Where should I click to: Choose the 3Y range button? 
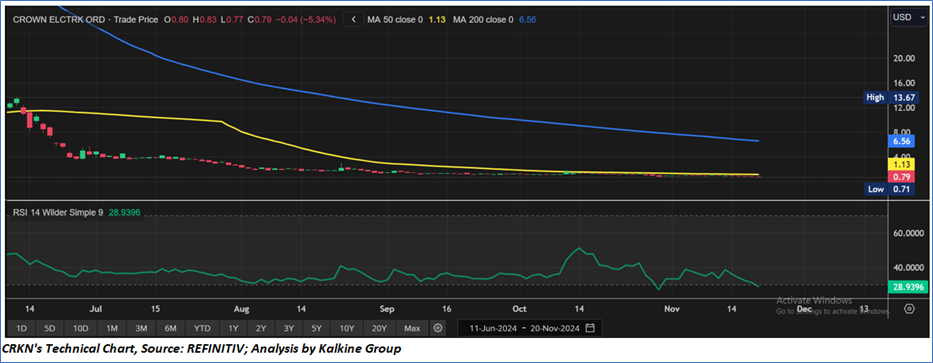(x=289, y=328)
